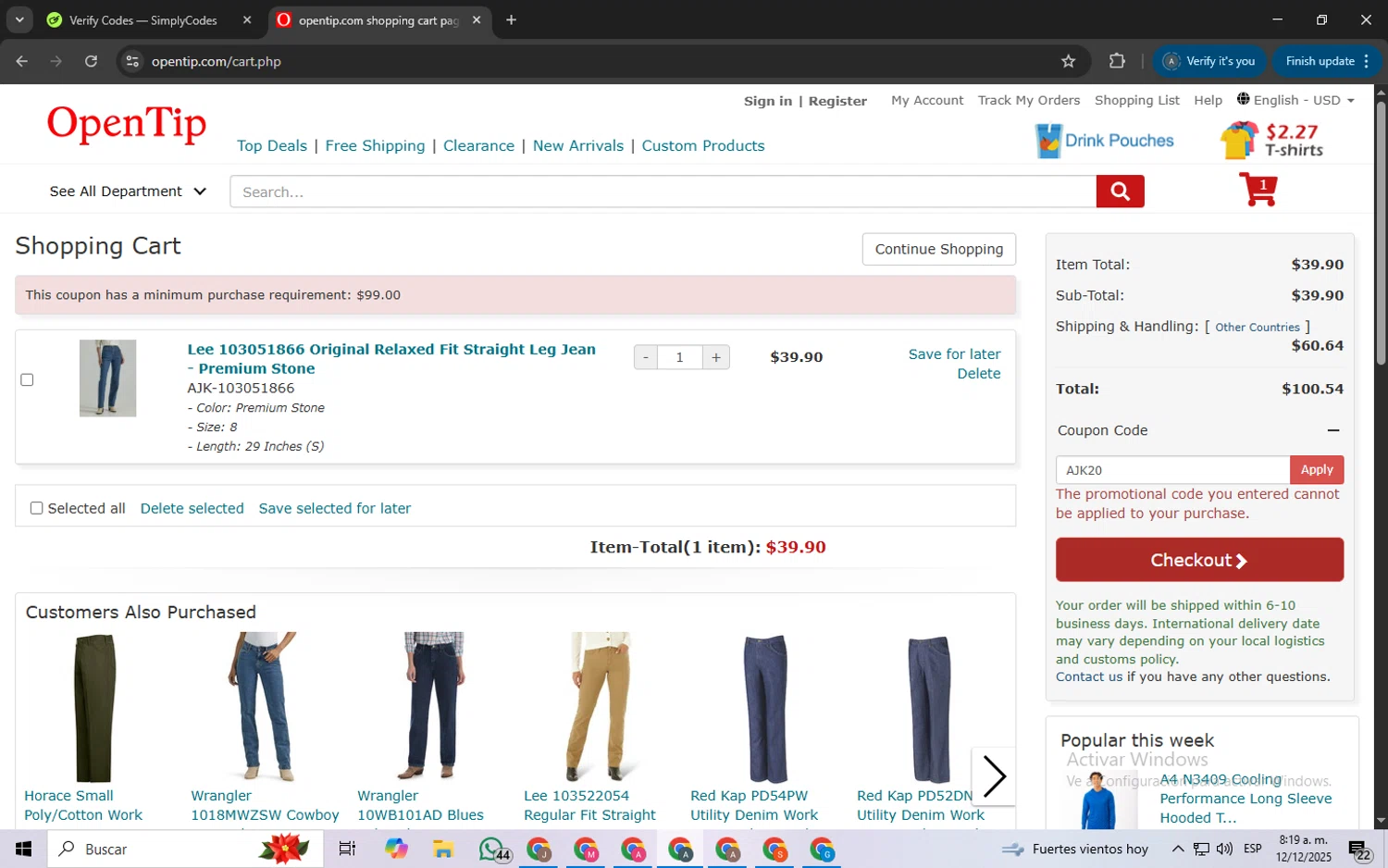
Task: Open Horace Small Poly/Cotton Work pants thumbnail
Action: click(94, 708)
